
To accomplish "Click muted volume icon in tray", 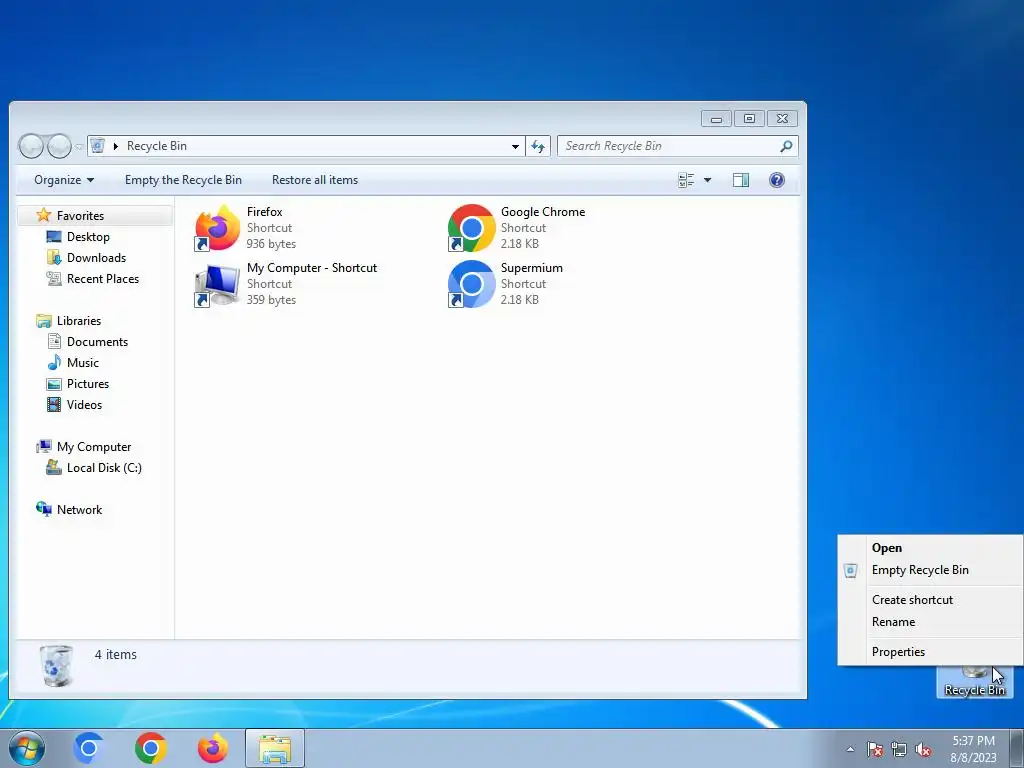I will [923, 749].
